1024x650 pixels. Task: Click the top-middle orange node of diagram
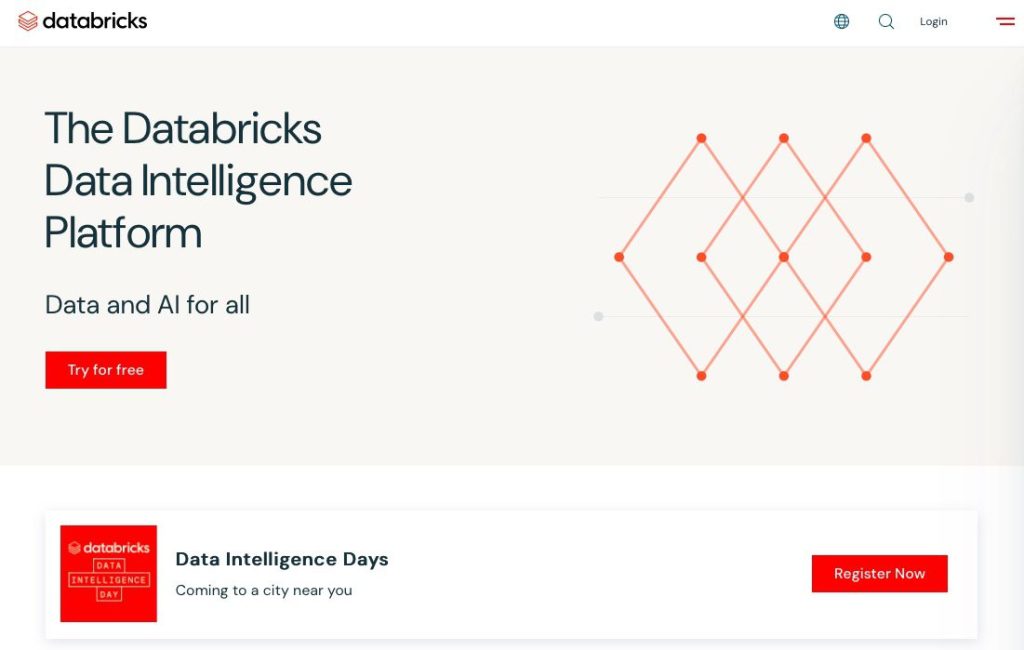784,138
